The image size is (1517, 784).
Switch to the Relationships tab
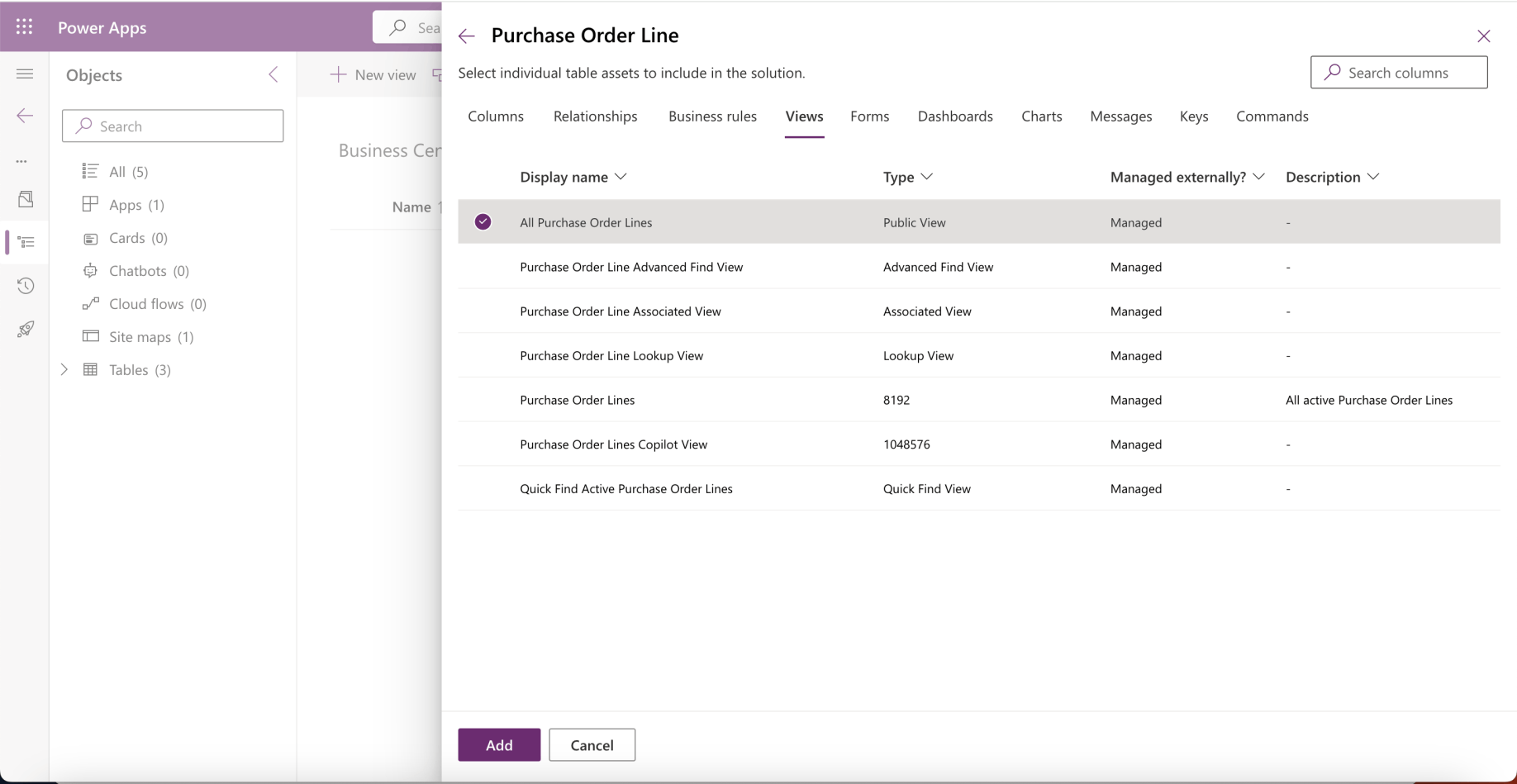point(595,116)
